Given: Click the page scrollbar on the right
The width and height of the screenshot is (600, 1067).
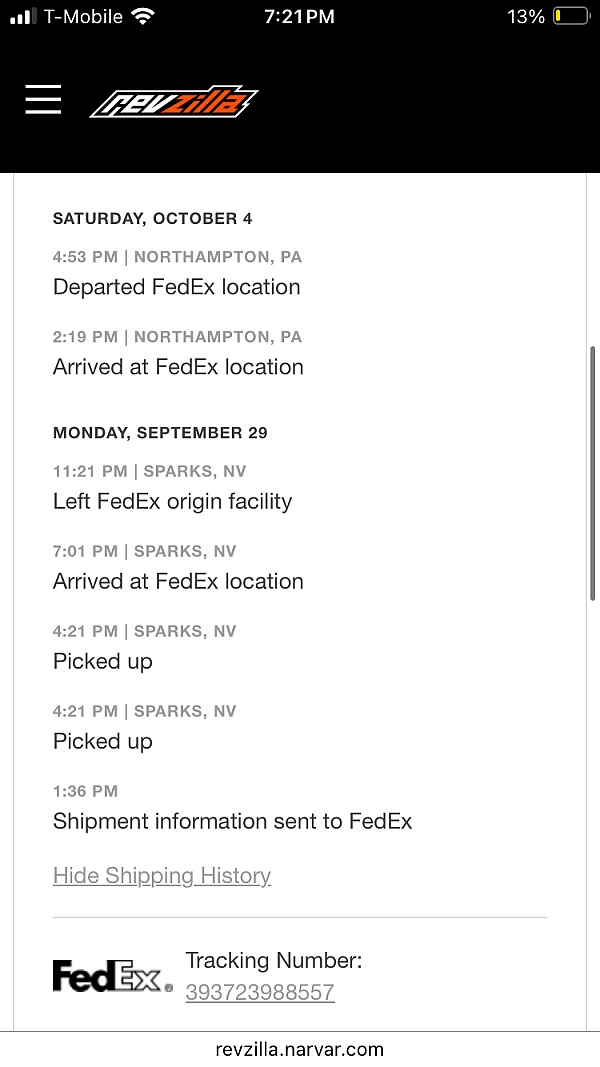Looking at the screenshot, I should pyautogui.click(x=593, y=472).
